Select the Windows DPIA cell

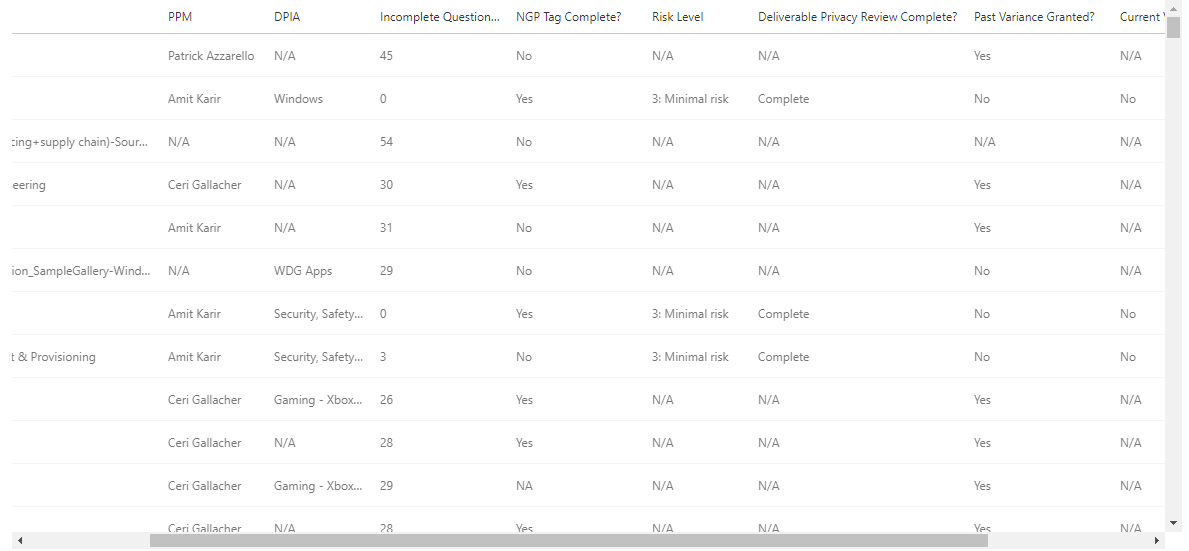tap(299, 99)
